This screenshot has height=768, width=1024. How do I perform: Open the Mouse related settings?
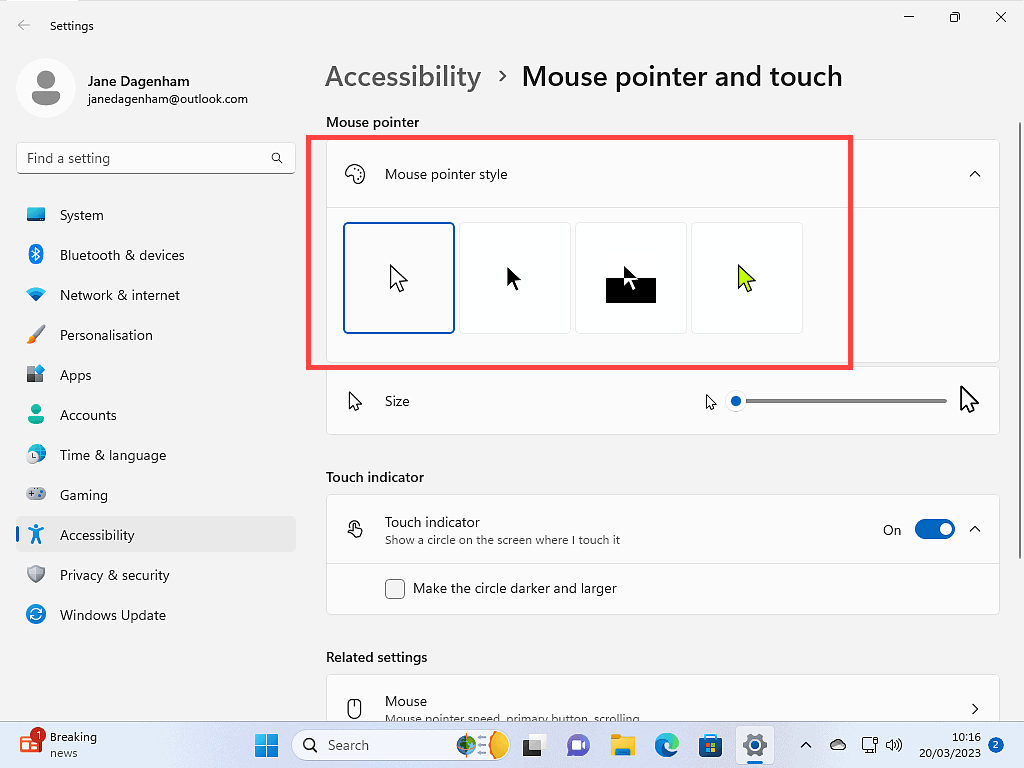[662, 706]
